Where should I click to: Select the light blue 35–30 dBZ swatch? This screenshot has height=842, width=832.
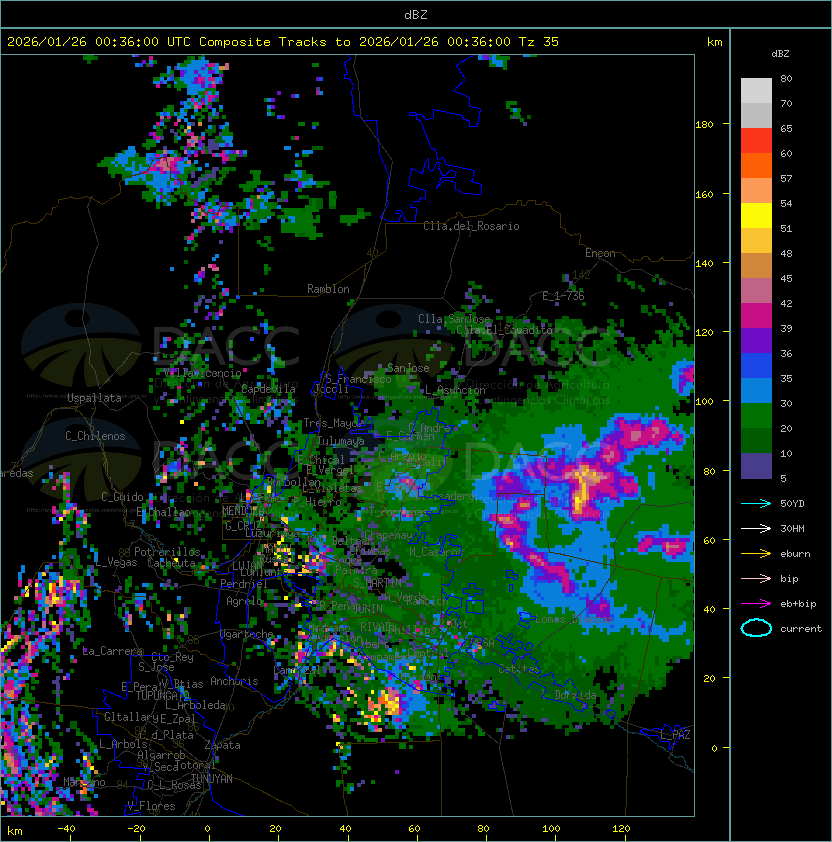coord(756,390)
